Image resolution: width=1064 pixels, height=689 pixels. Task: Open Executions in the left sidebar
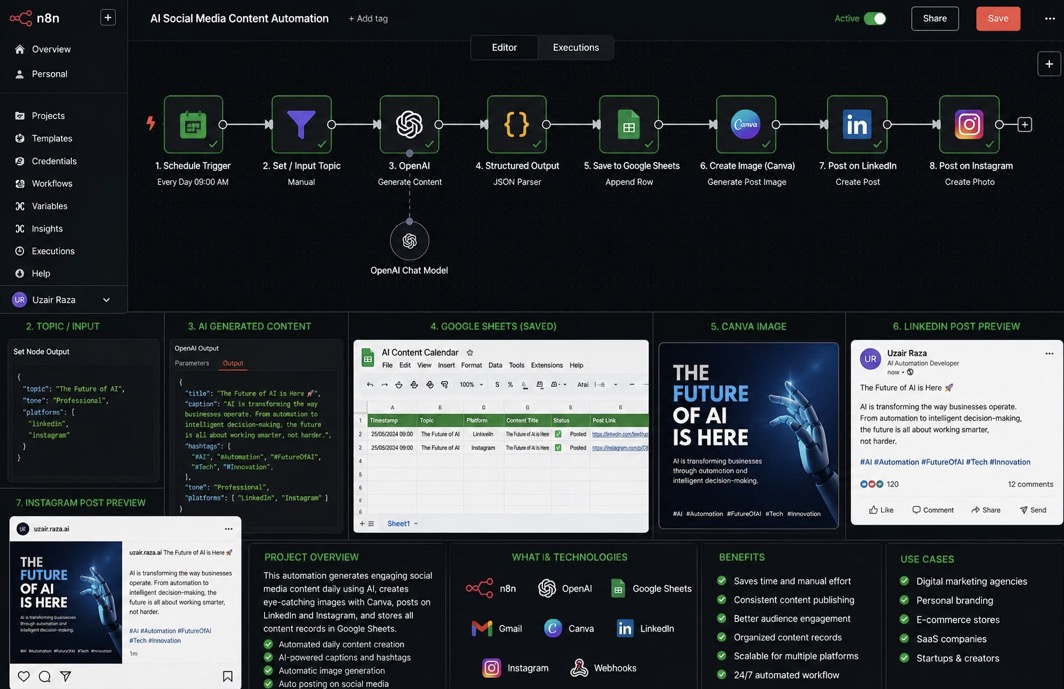(53, 251)
